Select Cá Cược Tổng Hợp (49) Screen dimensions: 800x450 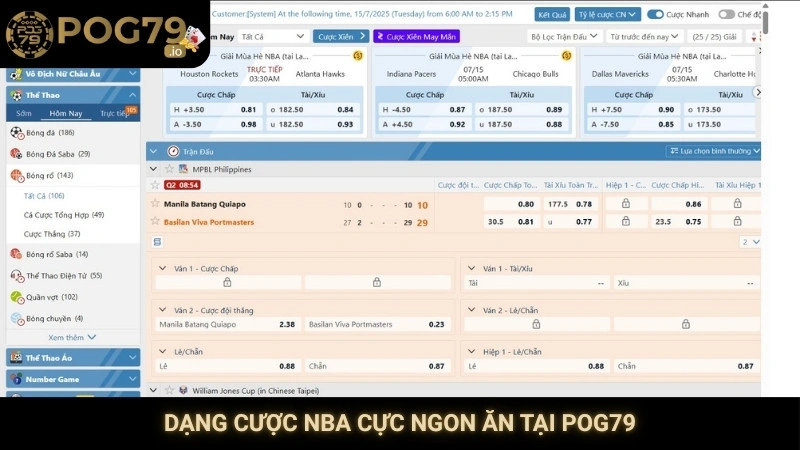coord(64,215)
